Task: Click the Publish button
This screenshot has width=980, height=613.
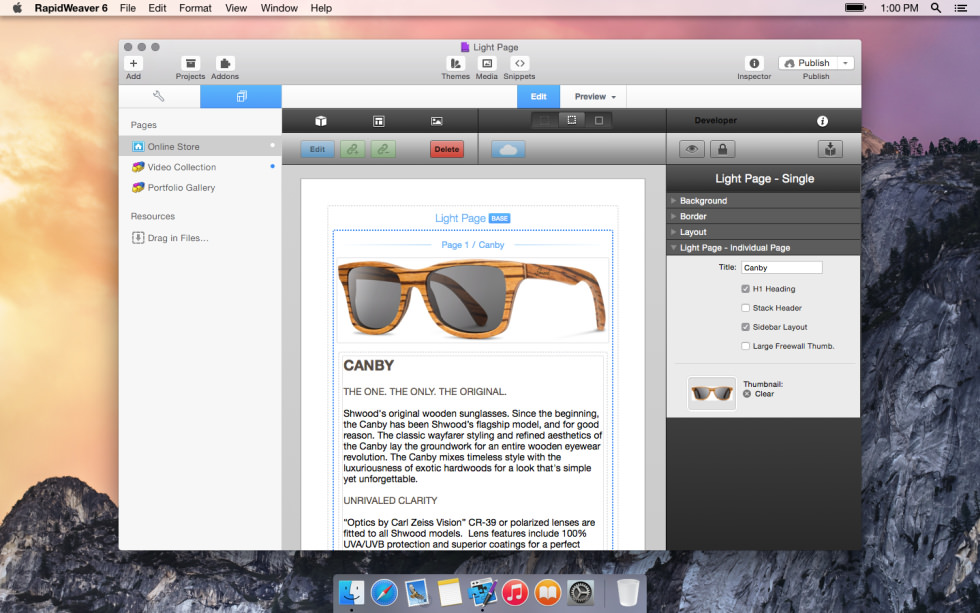Action: (x=808, y=63)
